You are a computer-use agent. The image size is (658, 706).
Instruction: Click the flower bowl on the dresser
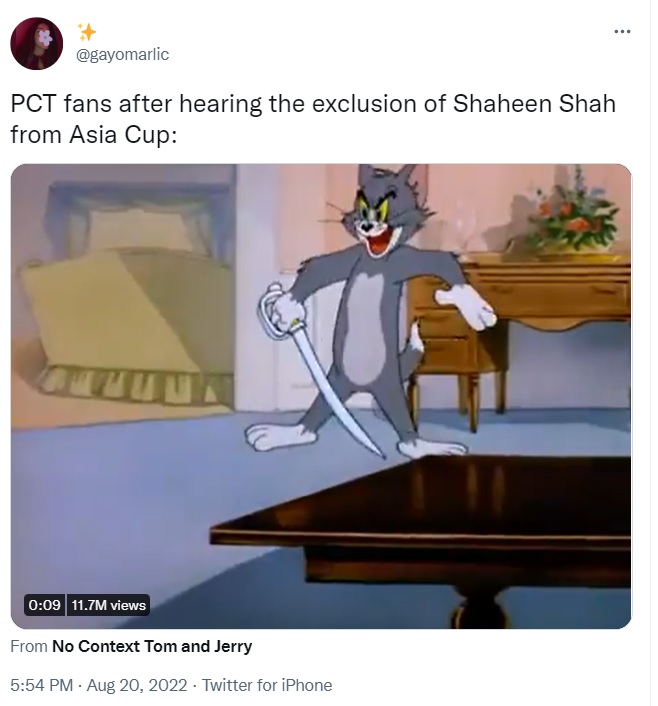pyautogui.click(x=570, y=216)
